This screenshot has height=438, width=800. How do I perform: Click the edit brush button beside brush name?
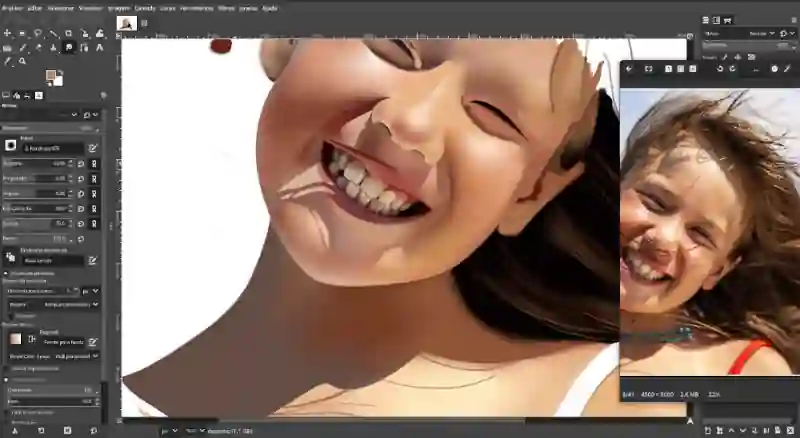93,147
